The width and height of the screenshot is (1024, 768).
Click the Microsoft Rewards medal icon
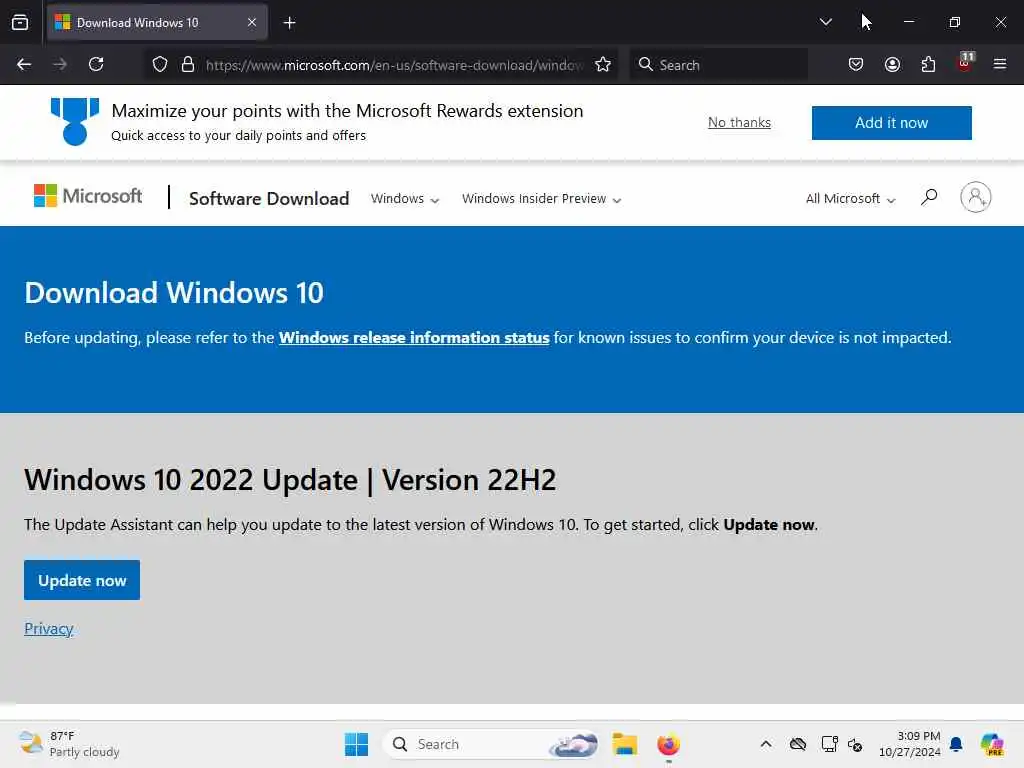75,121
